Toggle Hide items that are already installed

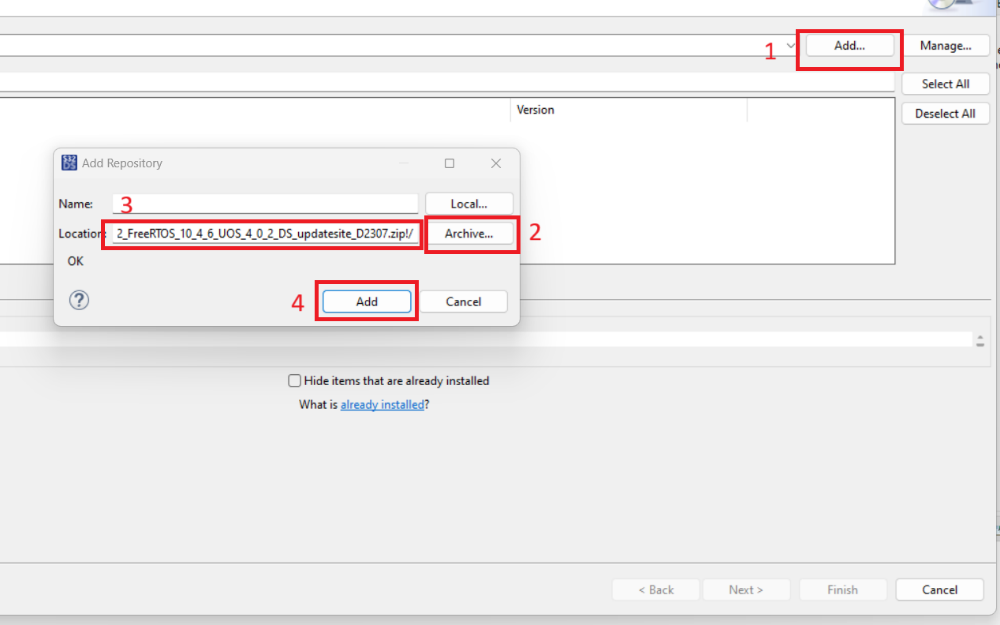294,381
